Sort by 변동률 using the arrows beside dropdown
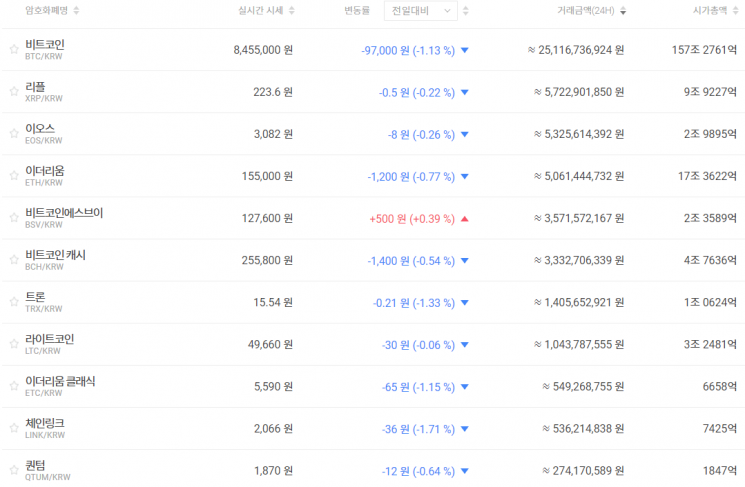Viewport: 745px width, 487px height. coord(466,10)
